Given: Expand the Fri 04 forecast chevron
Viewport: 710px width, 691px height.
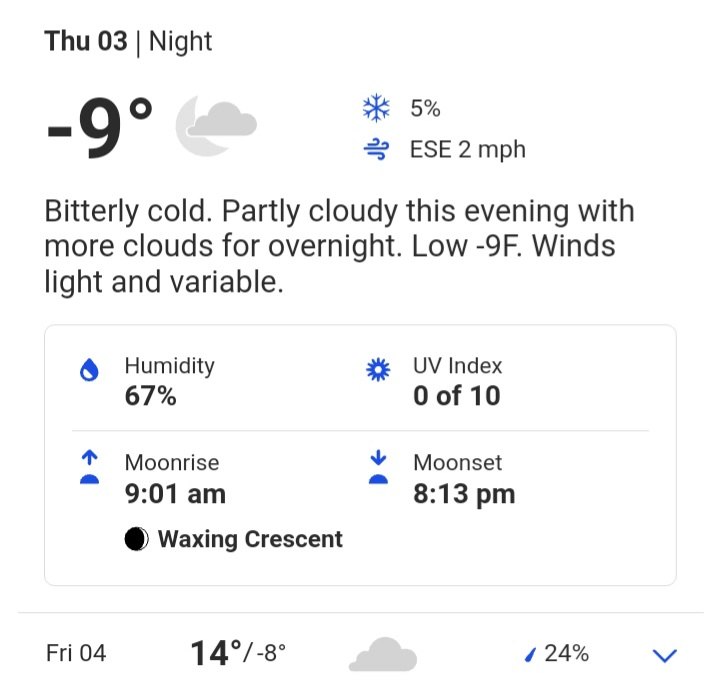Looking at the screenshot, I should click(x=665, y=655).
